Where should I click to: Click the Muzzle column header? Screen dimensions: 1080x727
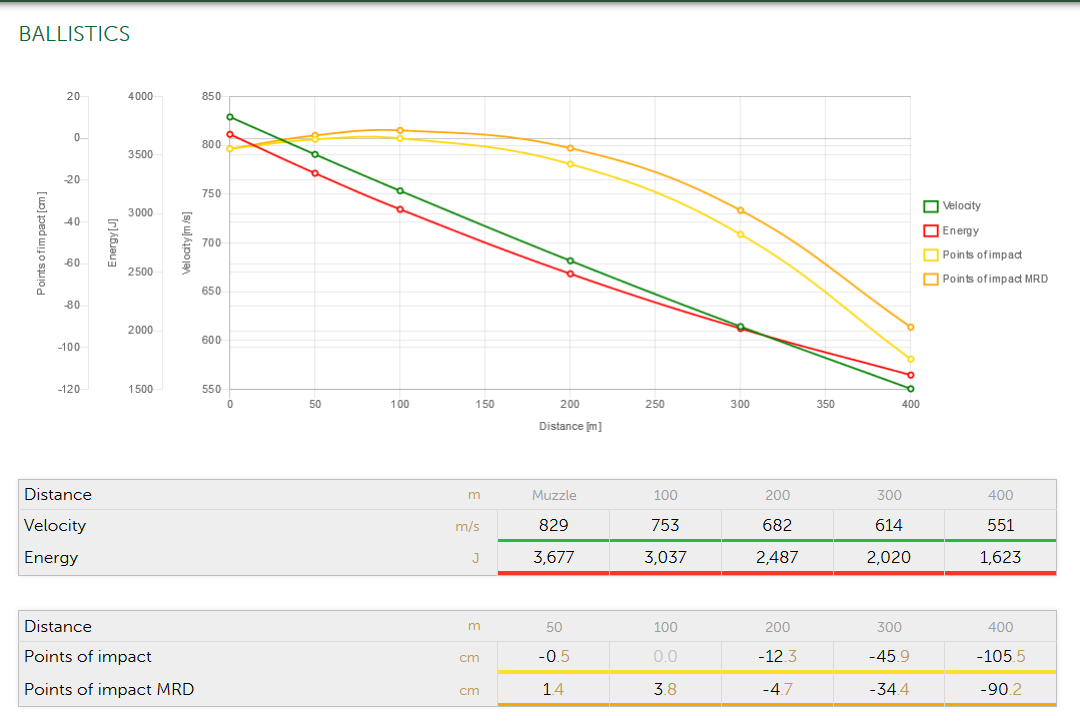click(554, 495)
